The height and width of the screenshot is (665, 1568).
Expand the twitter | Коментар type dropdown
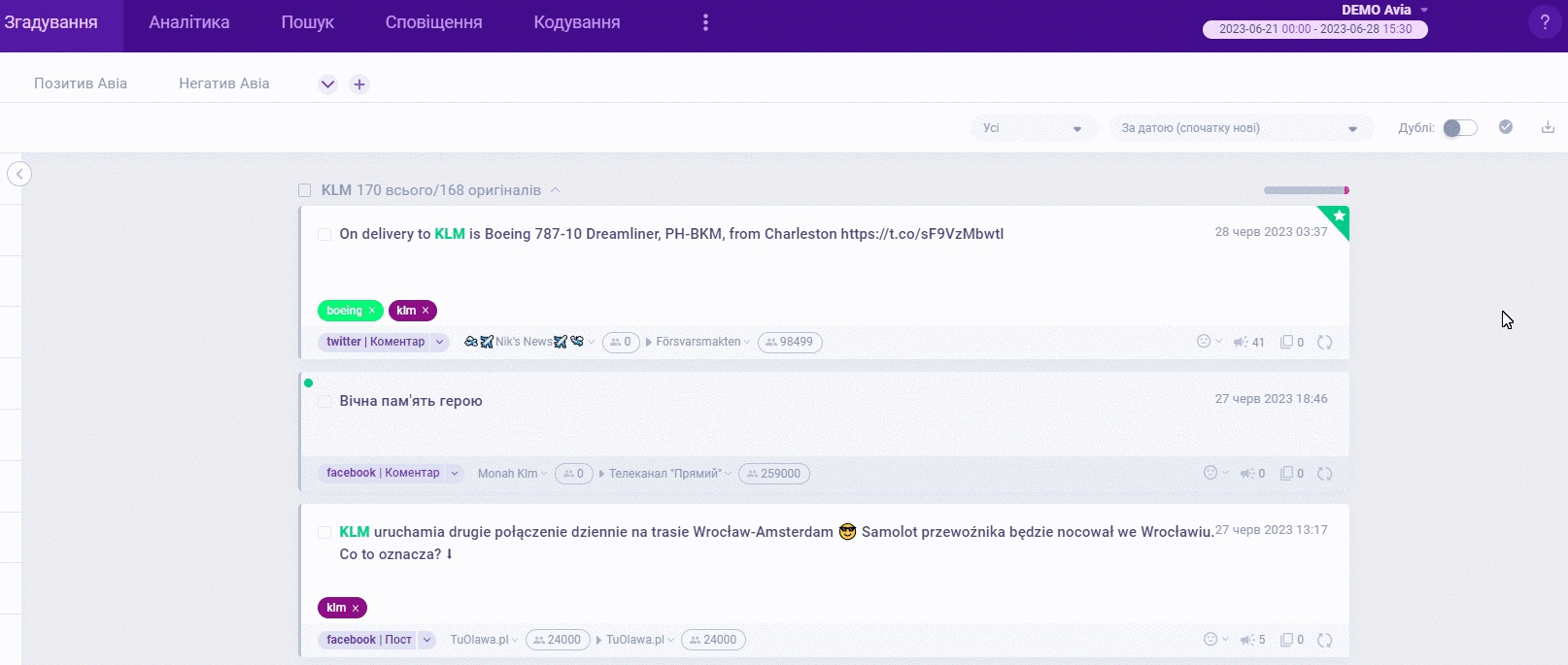(440, 342)
